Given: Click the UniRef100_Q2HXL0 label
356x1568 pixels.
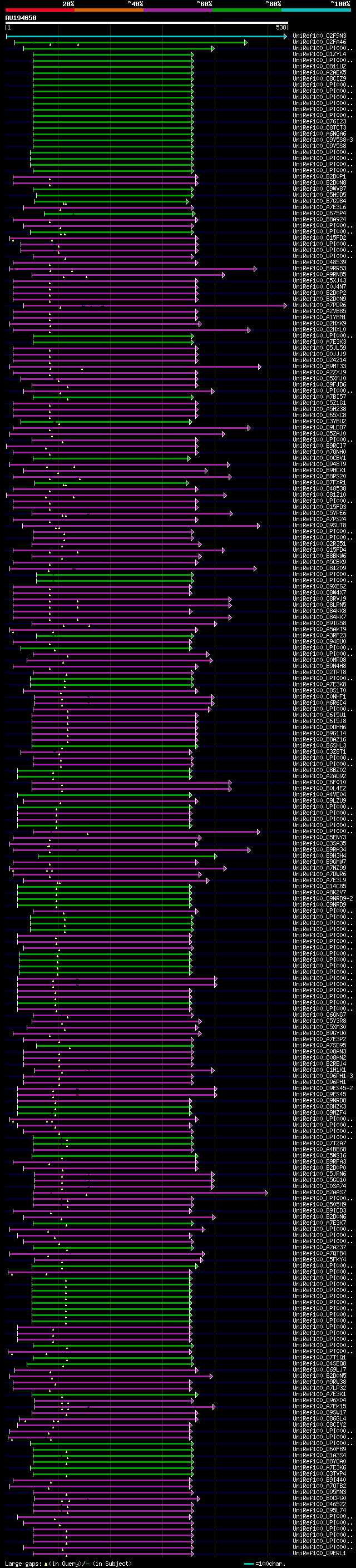Looking at the screenshot, I should pyautogui.click(x=319, y=330).
